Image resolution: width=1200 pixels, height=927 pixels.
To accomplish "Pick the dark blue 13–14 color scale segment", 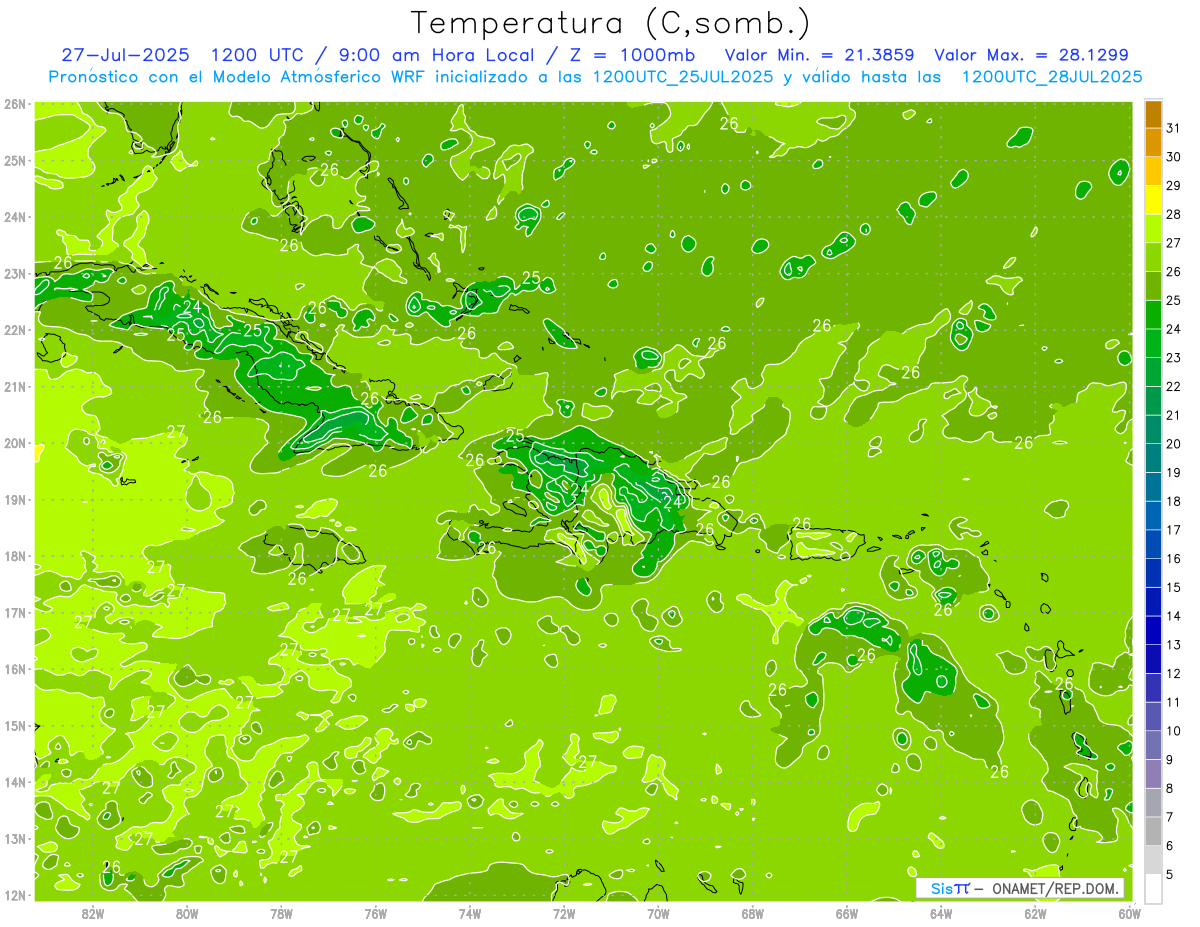I will point(1153,630).
